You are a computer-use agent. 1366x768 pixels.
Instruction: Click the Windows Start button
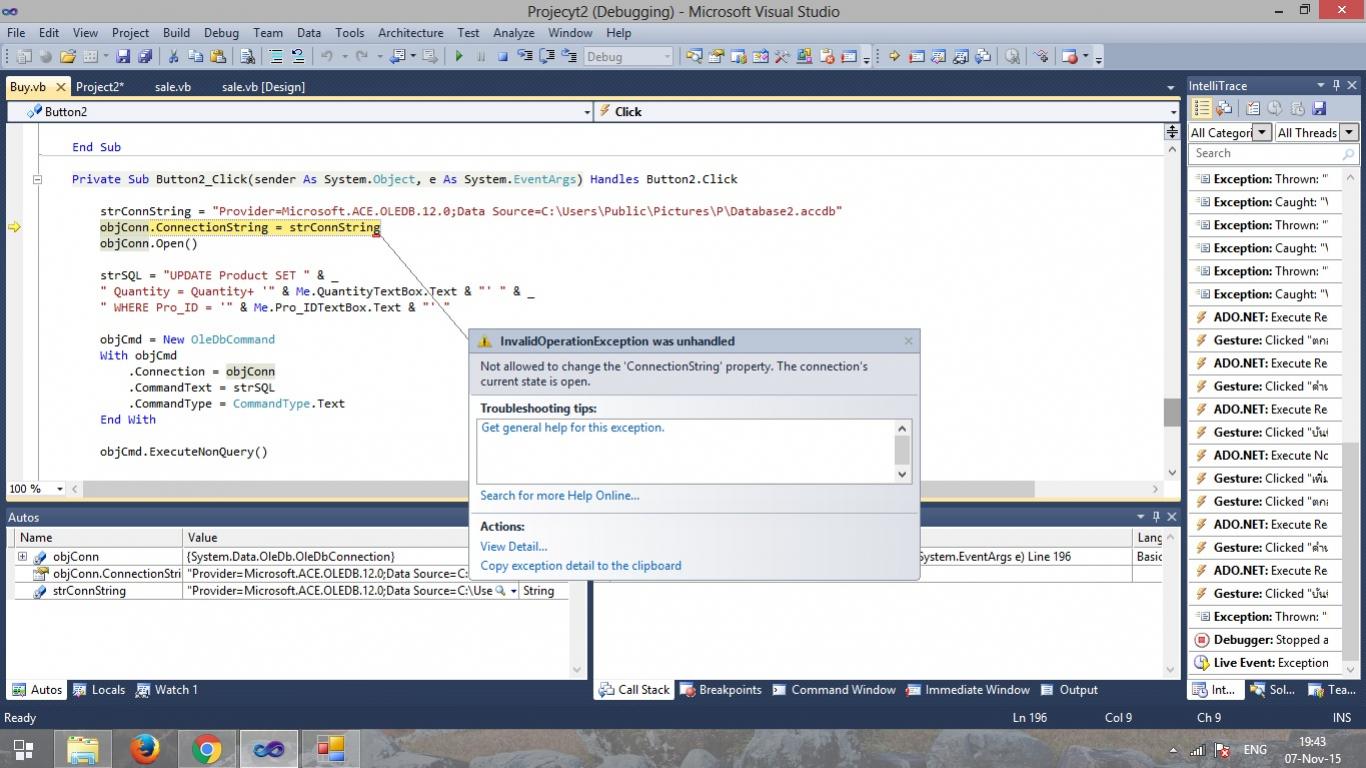23,749
